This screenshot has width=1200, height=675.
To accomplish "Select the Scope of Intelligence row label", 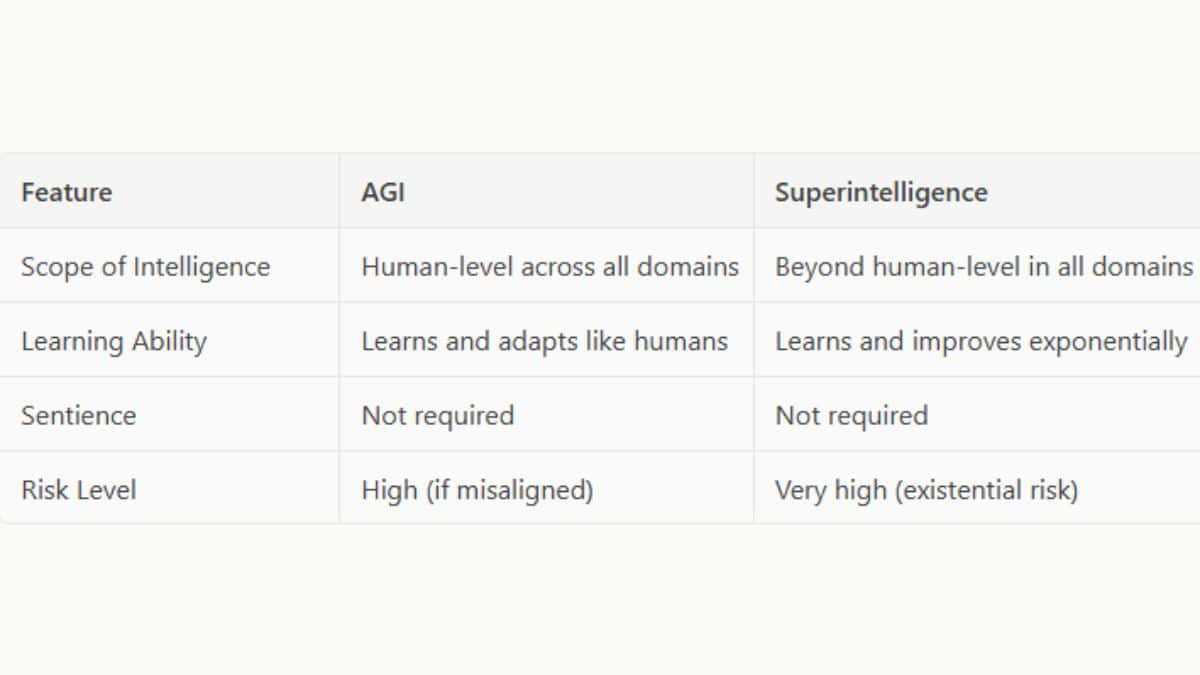I will (x=145, y=267).
